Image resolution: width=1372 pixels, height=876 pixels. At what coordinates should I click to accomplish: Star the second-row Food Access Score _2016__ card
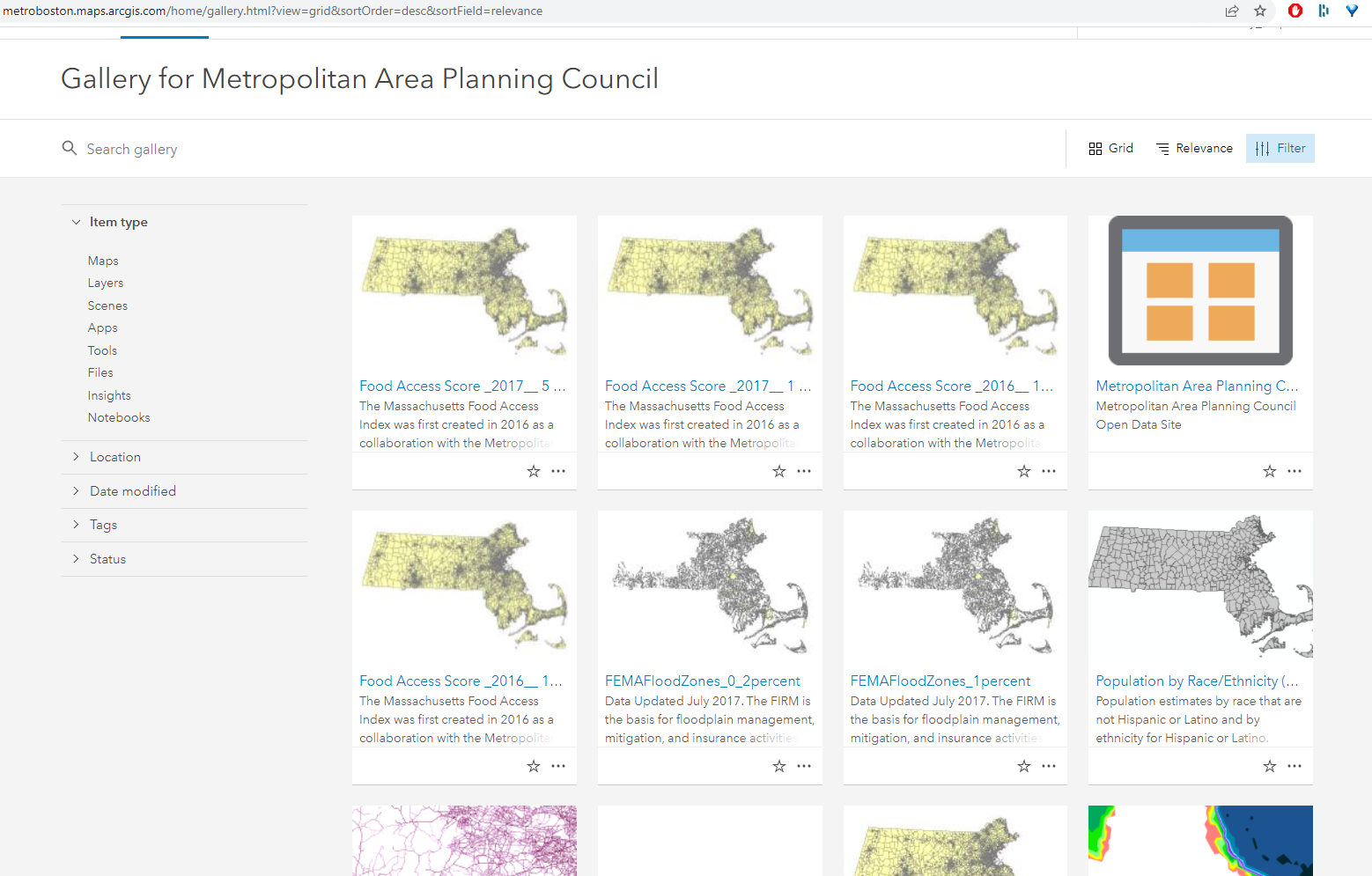pos(534,766)
